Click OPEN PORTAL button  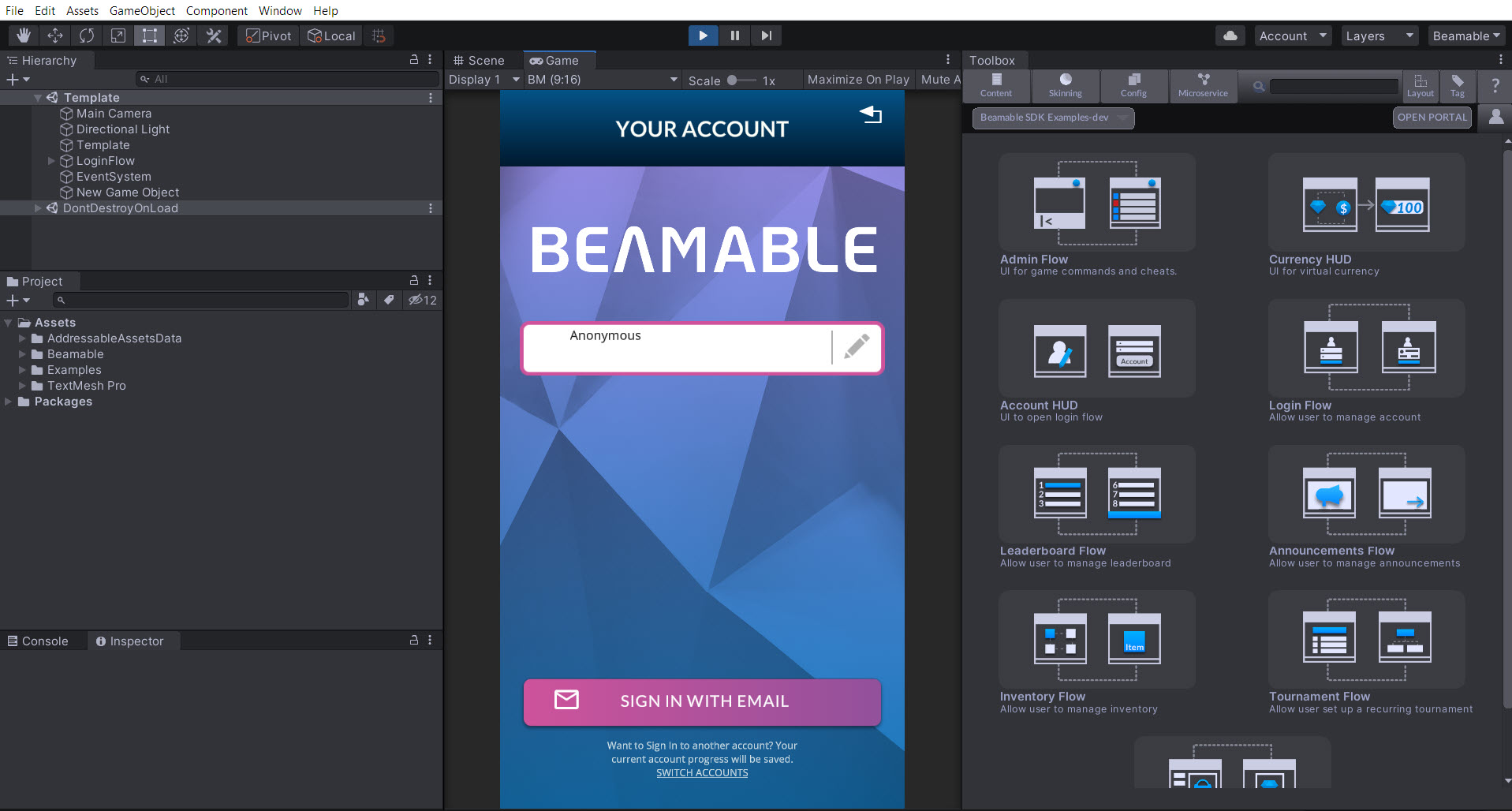coord(1432,118)
